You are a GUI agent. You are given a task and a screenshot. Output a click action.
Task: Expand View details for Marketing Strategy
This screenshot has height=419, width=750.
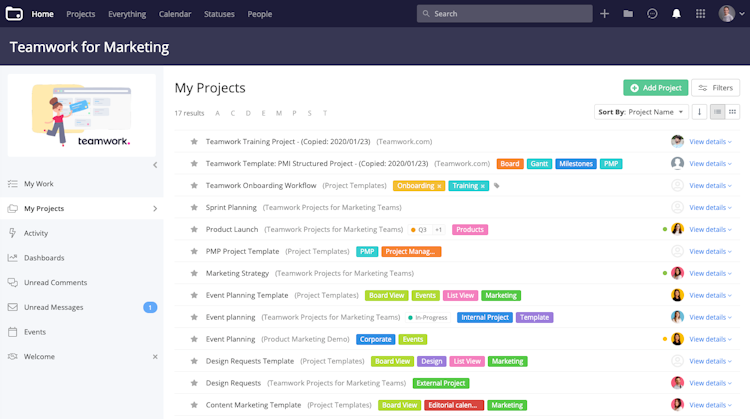710,274
